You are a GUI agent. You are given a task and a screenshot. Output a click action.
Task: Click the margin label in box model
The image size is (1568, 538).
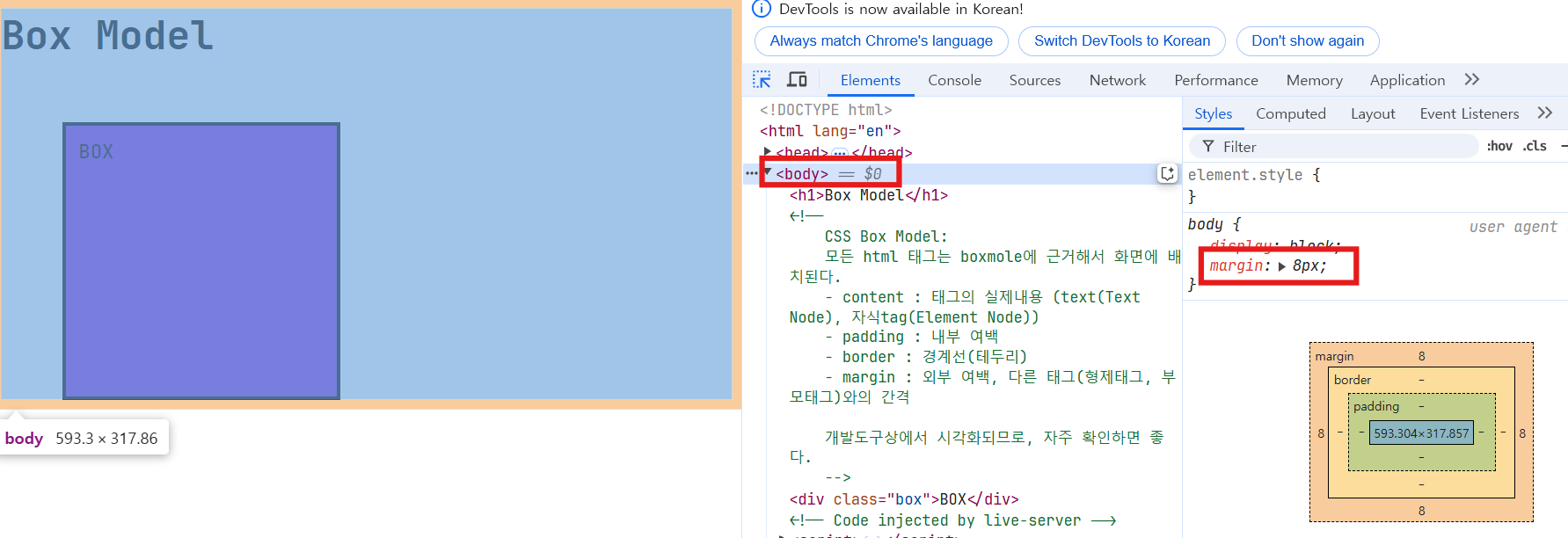pyautogui.click(x=1334, y=356)
